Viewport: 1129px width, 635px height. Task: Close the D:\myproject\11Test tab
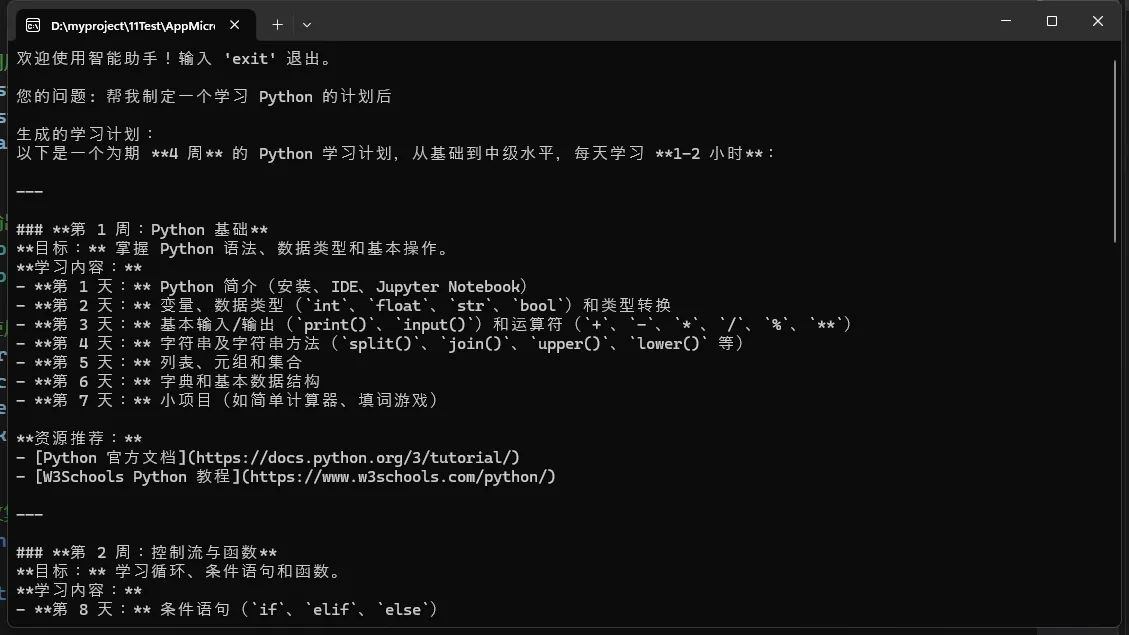pyautogui.click(x=236, y=25)
